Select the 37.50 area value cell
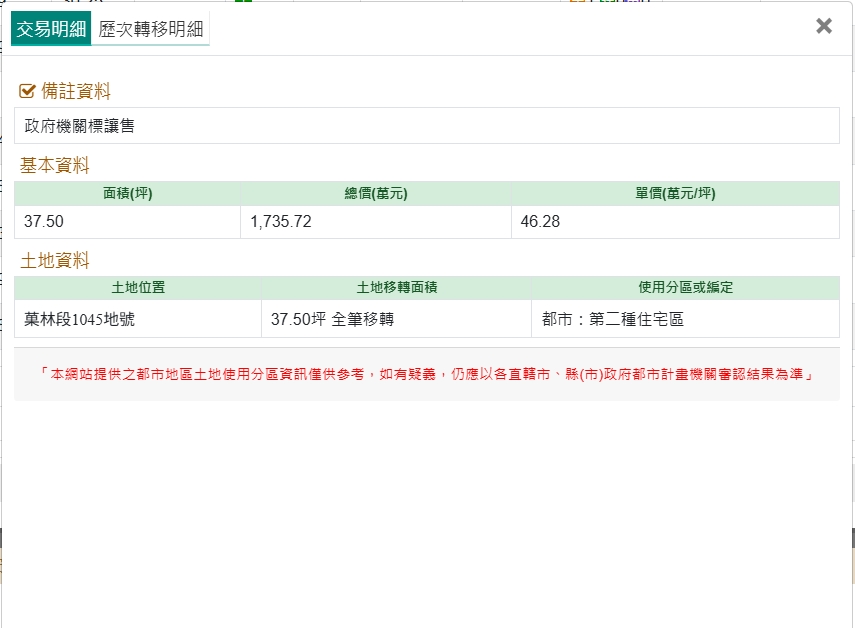Viewport: 855px width, 628px height. click(127, 222)
